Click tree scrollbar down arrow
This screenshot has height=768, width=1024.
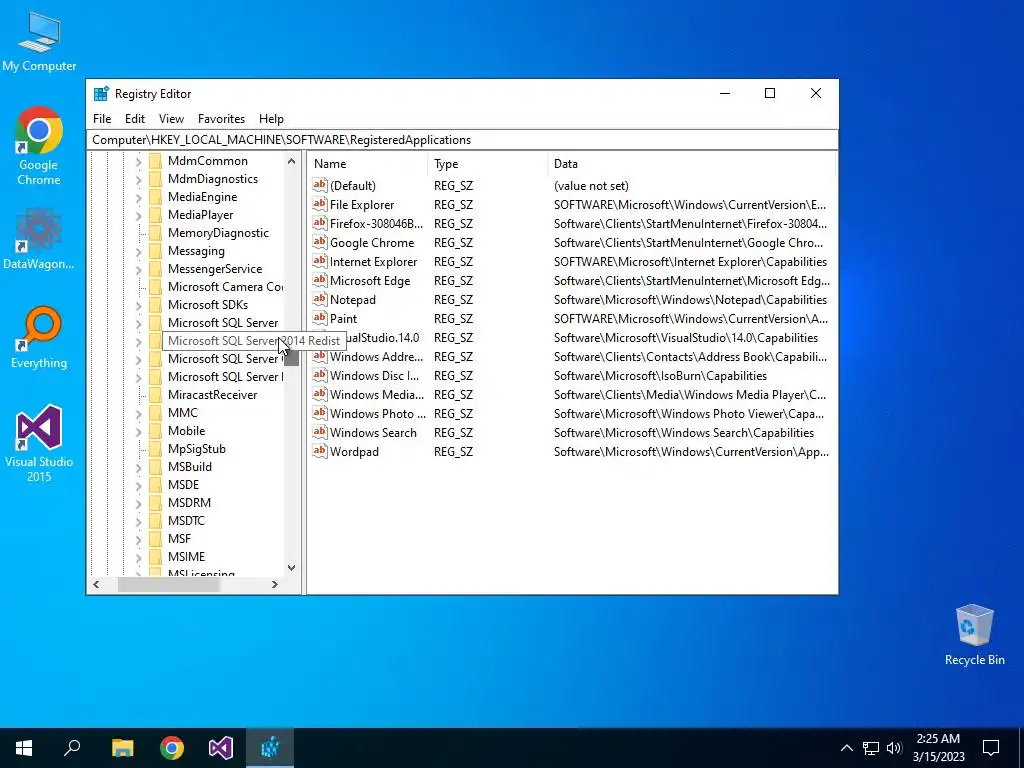(291, 568)
